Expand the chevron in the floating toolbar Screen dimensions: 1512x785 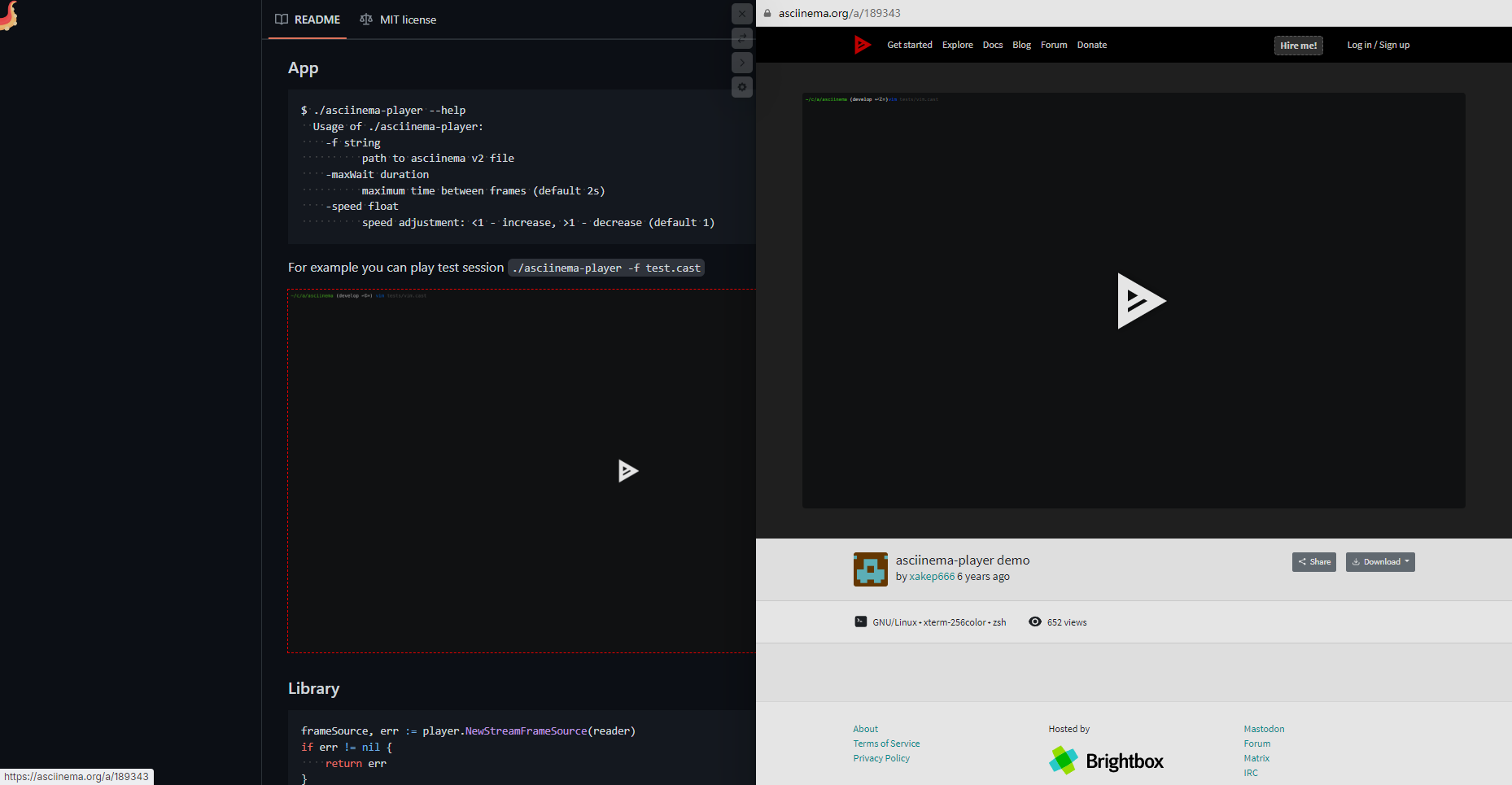tap(741, 62)
